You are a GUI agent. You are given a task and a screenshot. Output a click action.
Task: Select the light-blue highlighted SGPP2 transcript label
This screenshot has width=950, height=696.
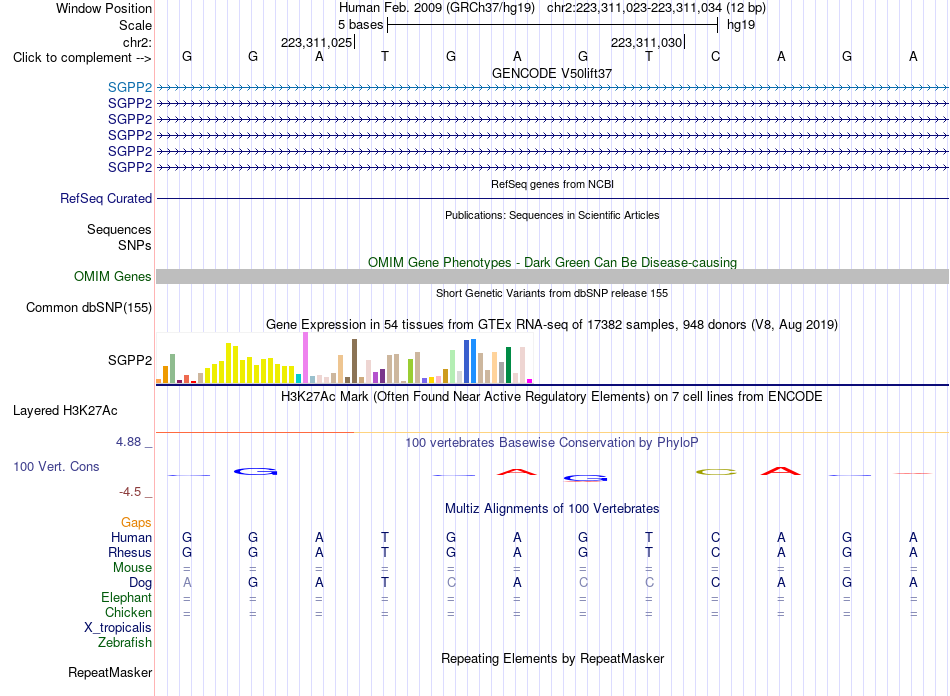coord(130,87)
